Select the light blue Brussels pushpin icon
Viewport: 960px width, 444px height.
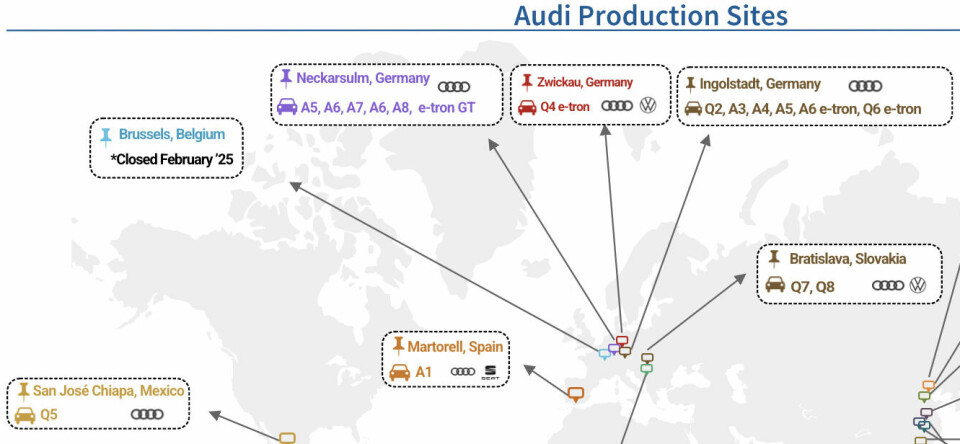106,134
